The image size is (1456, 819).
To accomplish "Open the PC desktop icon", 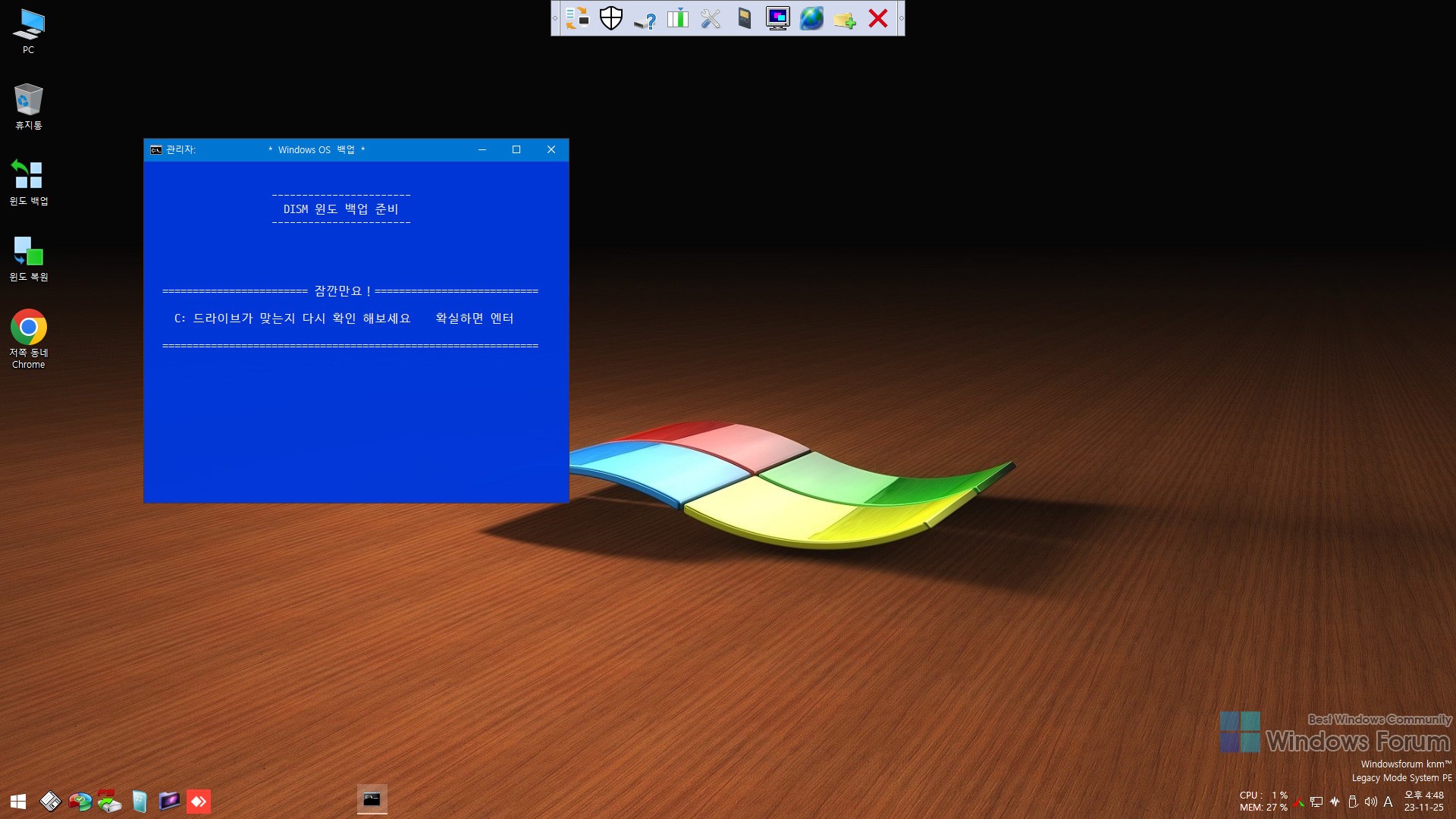I will tap(28, 32).
